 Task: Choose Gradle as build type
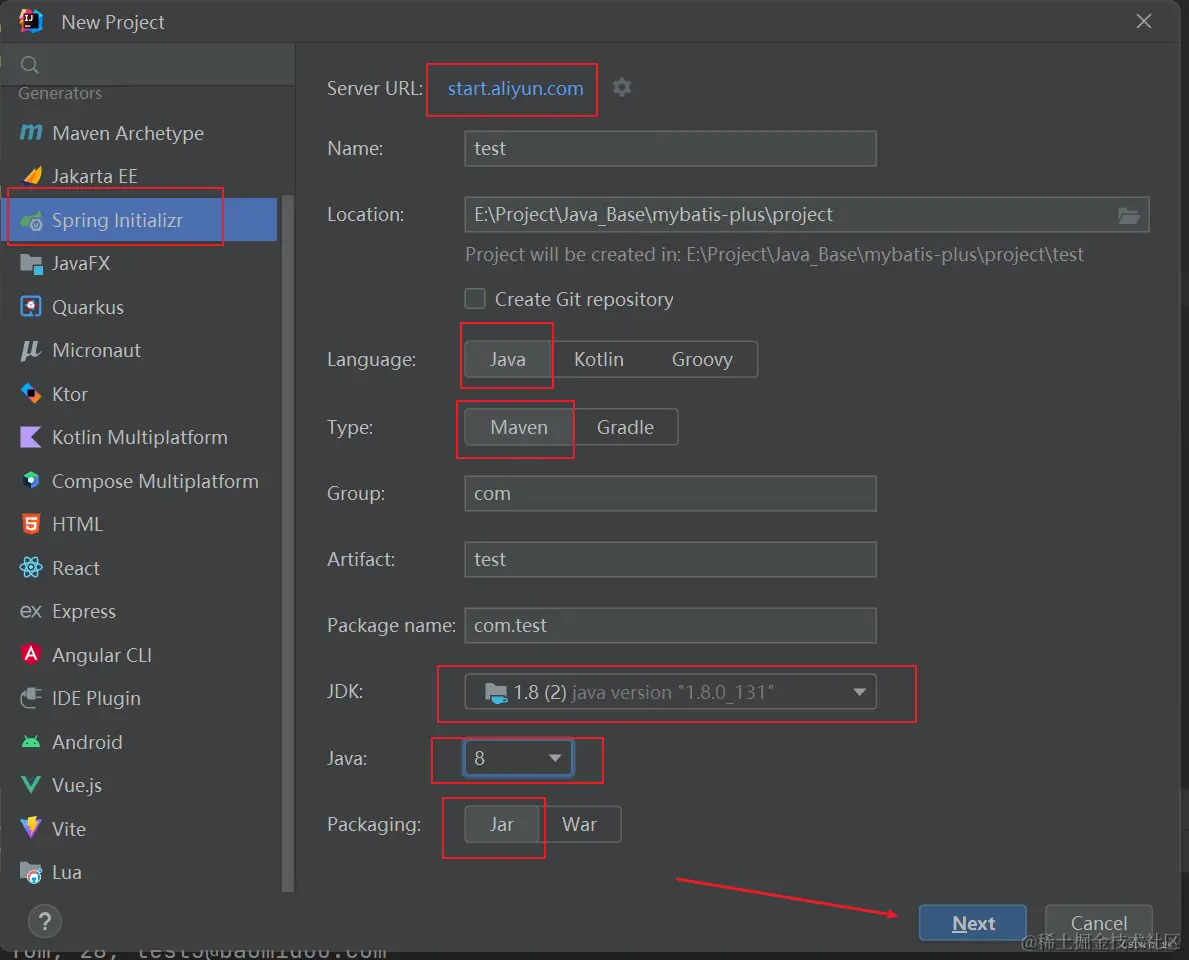(625, 428)
